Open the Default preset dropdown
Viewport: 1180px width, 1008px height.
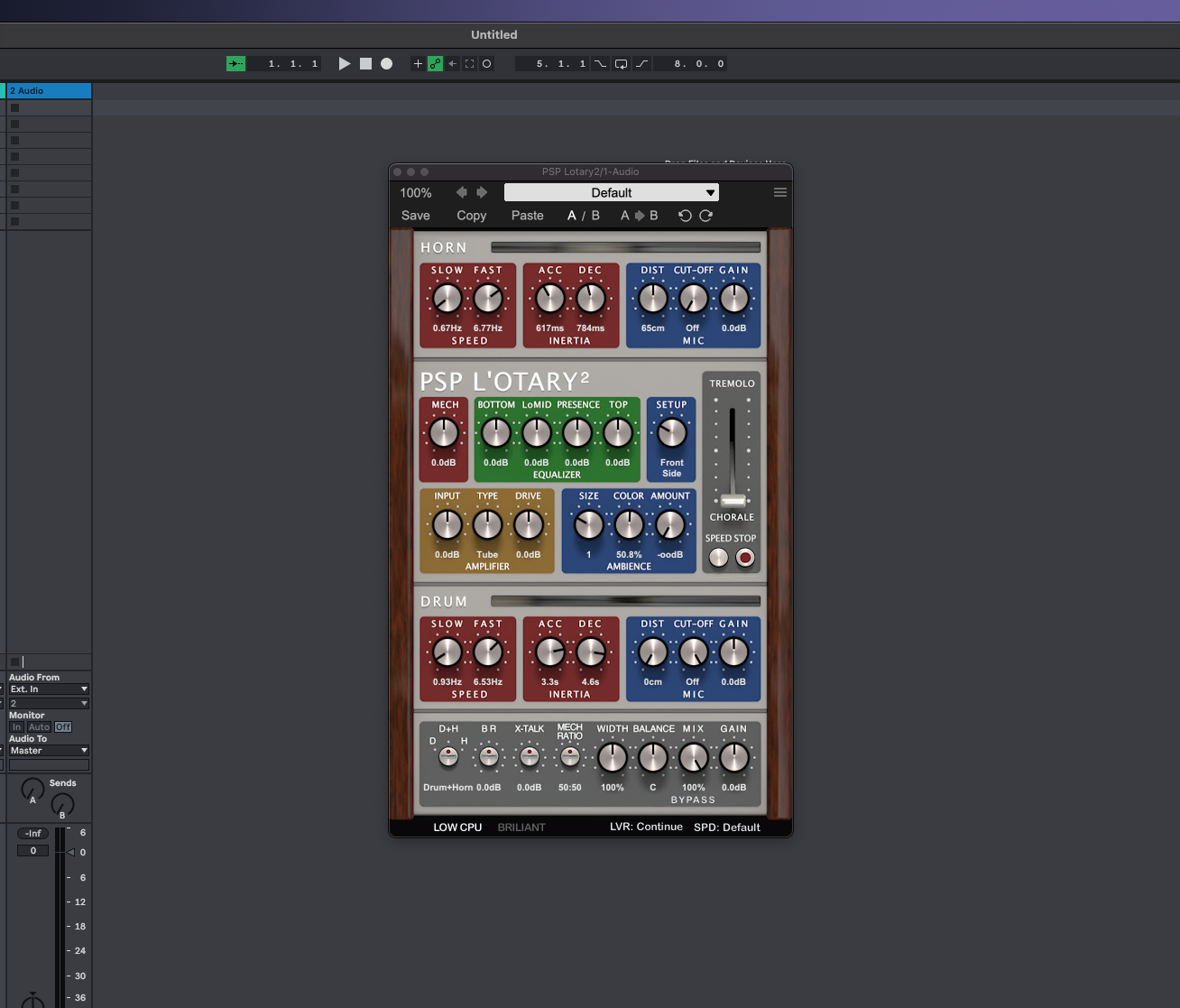(612, 192)
